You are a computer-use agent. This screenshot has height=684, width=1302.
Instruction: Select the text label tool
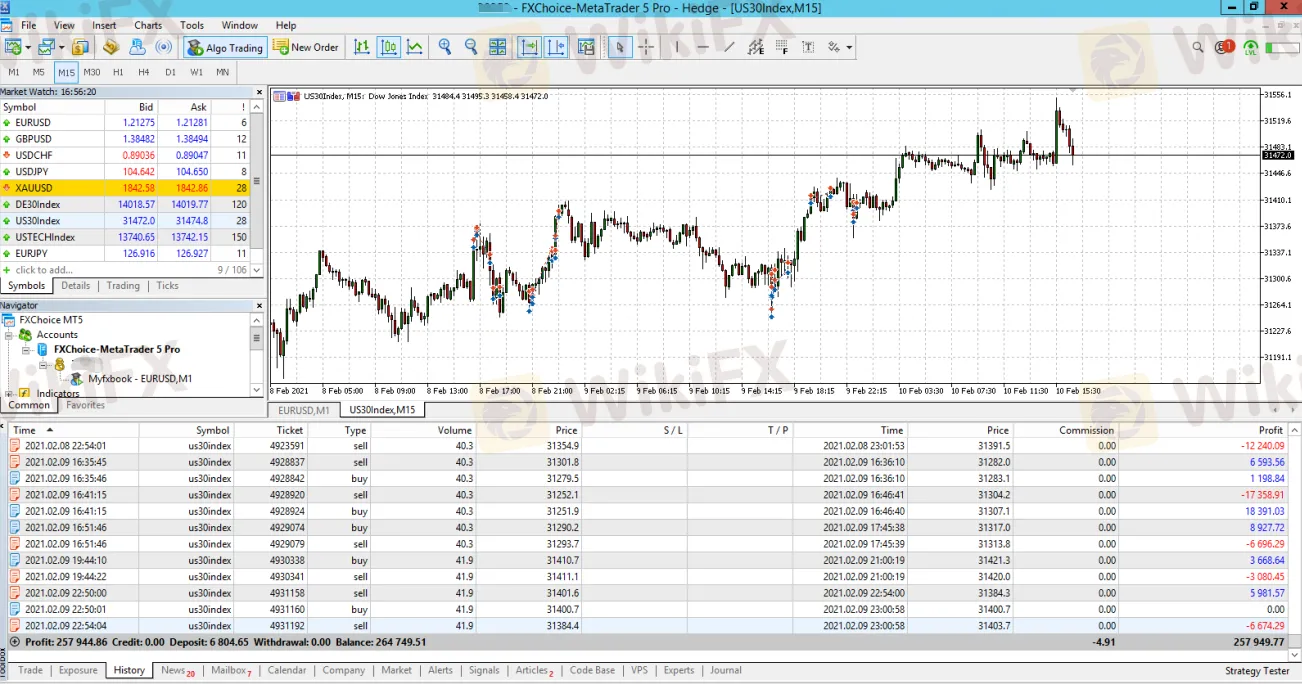point(807,47)
